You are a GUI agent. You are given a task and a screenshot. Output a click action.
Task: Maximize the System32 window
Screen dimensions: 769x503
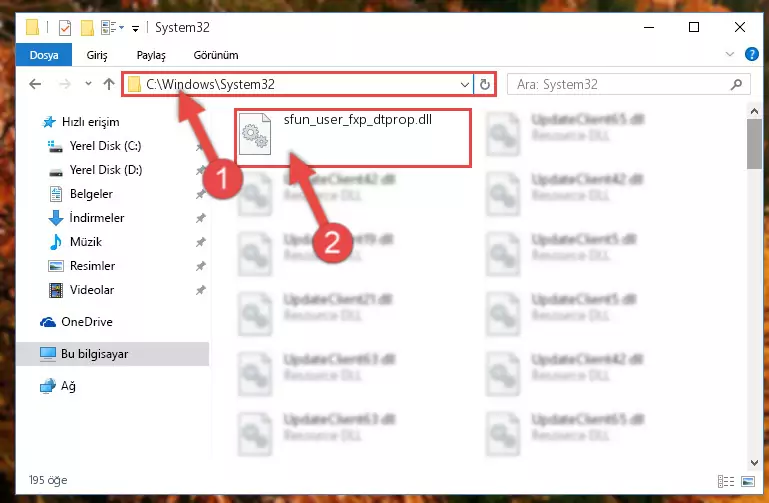693,27
